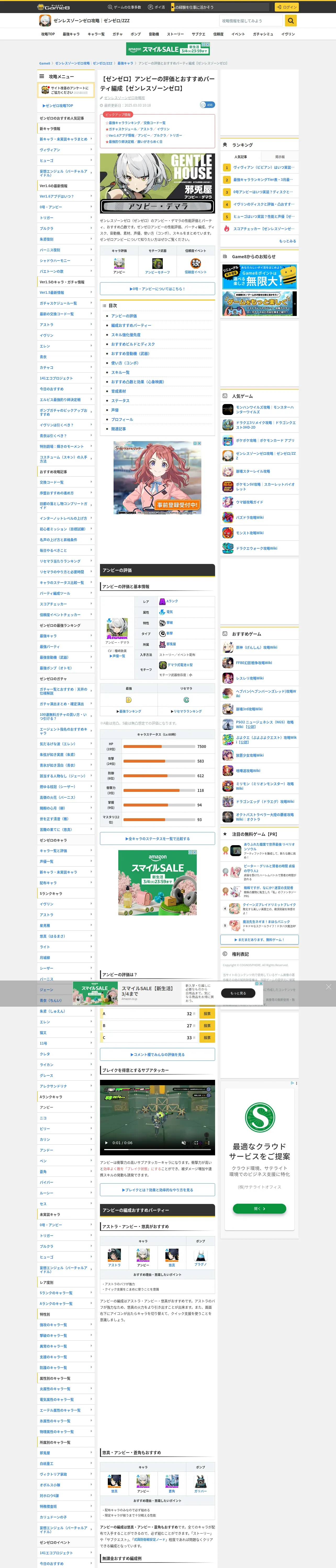The width and height of the screenshot is (336, 1568).
Task: Unmute the video with speaker icon
Action: [183, 1143]
